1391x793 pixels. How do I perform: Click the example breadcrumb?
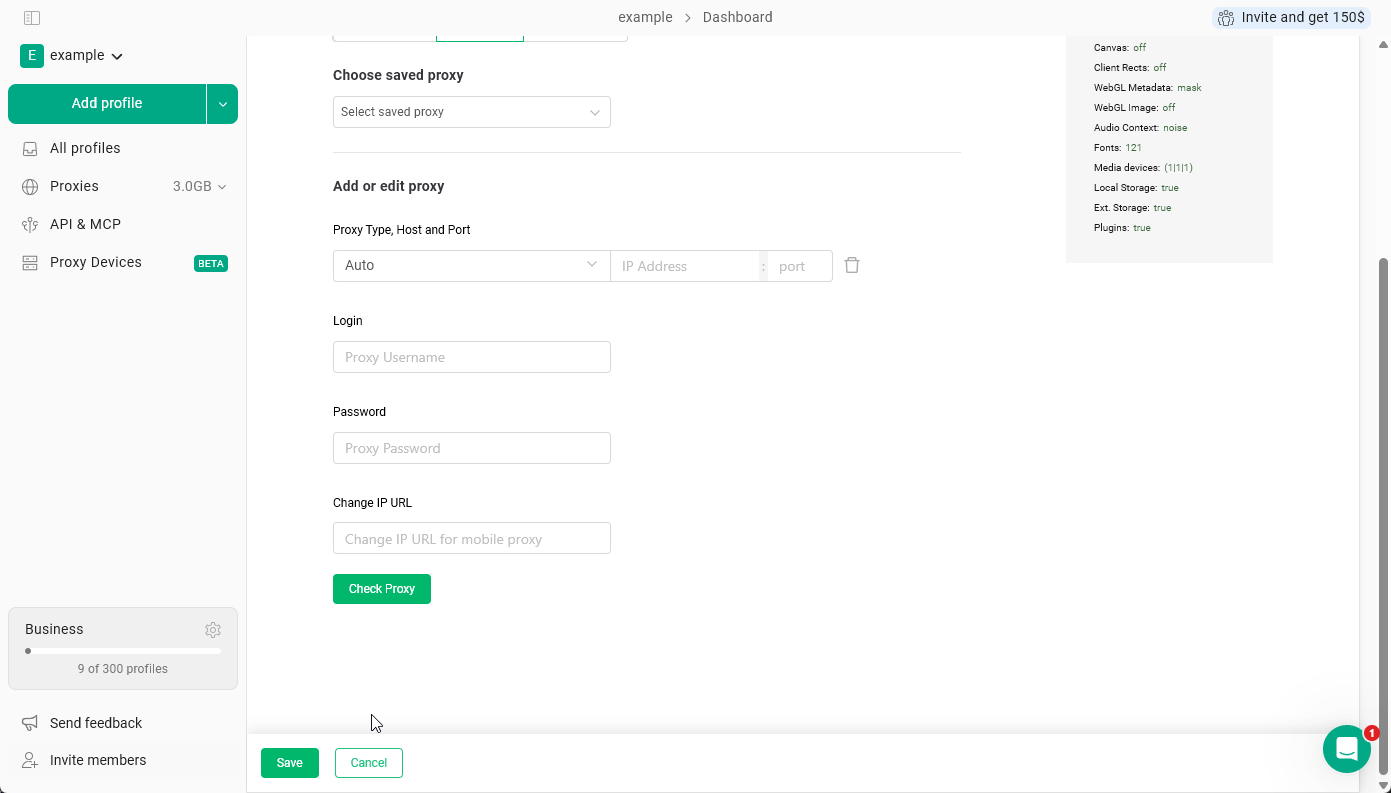click(645, 17)
